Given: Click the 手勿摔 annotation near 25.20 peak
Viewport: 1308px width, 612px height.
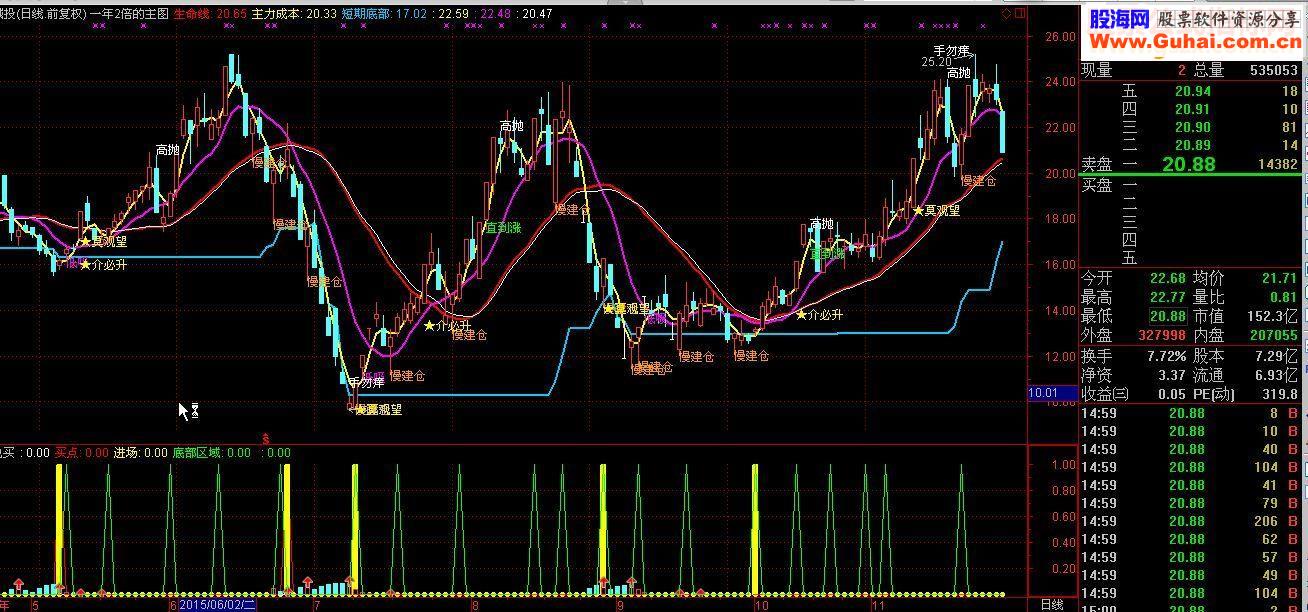Looking at the screenshot, I should pos(952,50).
